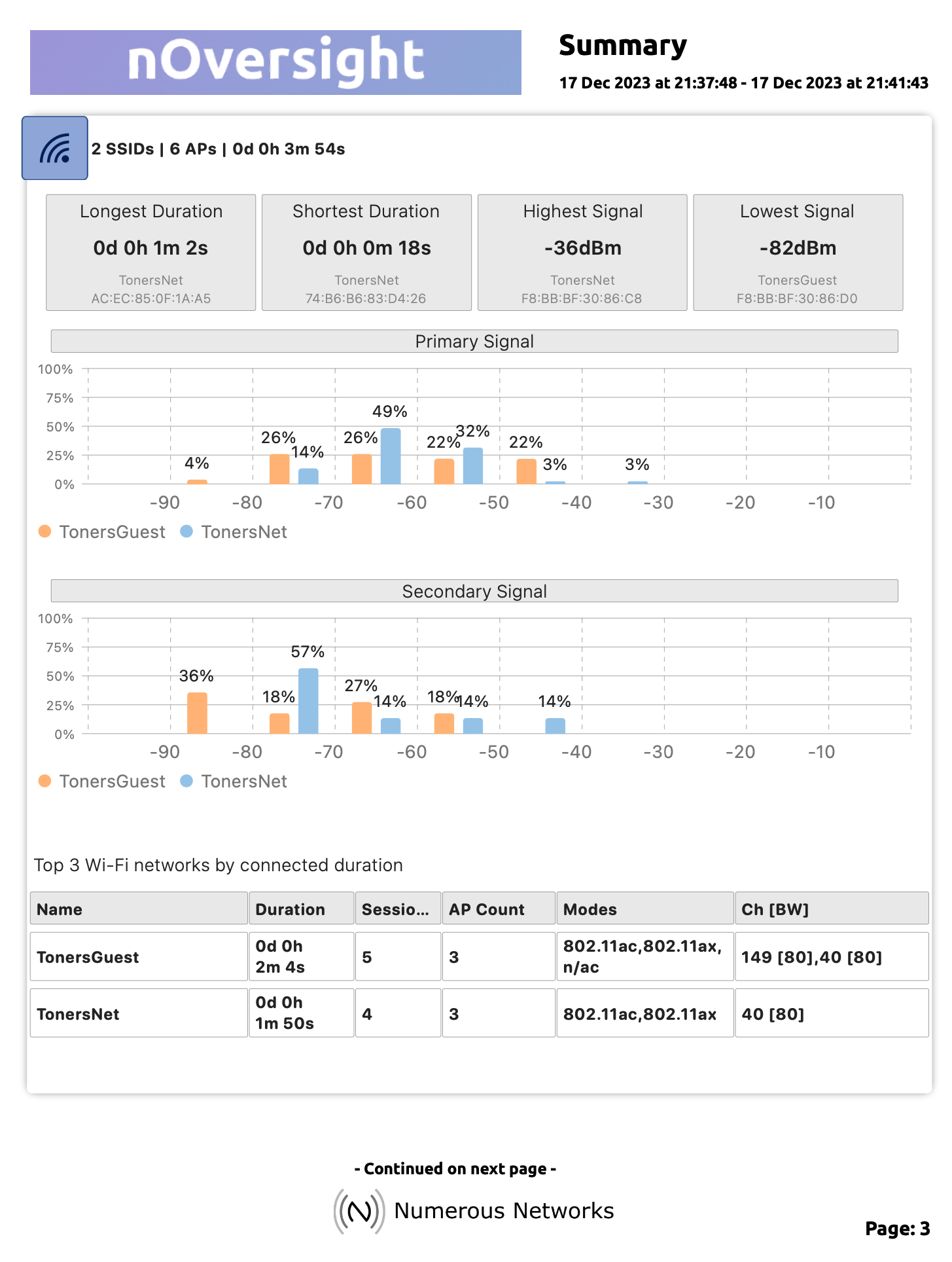
Task: Click TonersGuest orange legend dot in Primary Signal
Action: pyautogui.click(x=44, y=532)
